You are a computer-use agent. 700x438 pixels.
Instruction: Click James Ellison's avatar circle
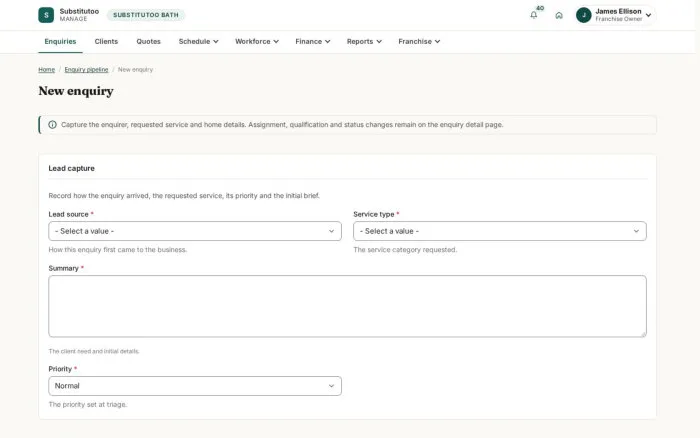pos(583,15)
